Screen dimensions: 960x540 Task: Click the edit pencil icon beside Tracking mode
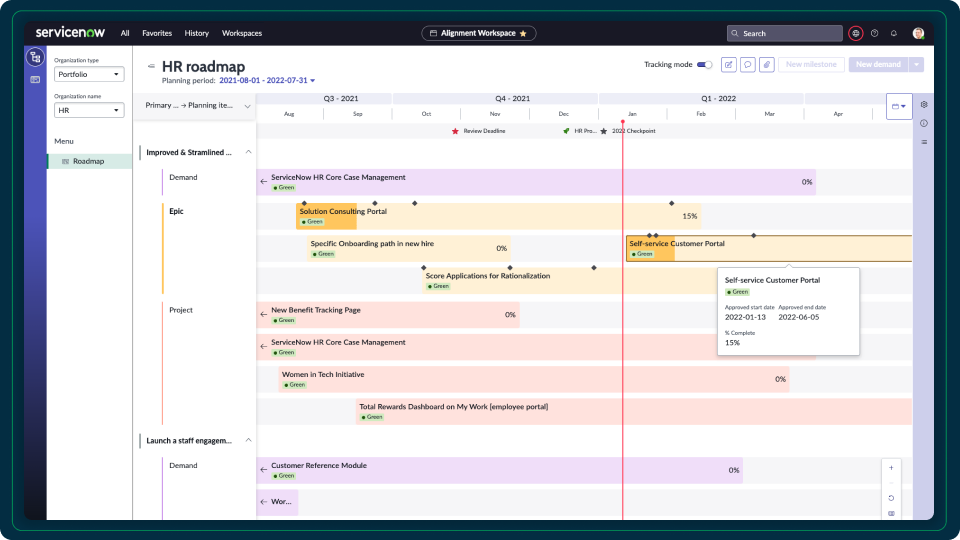(x=729, y=65)
